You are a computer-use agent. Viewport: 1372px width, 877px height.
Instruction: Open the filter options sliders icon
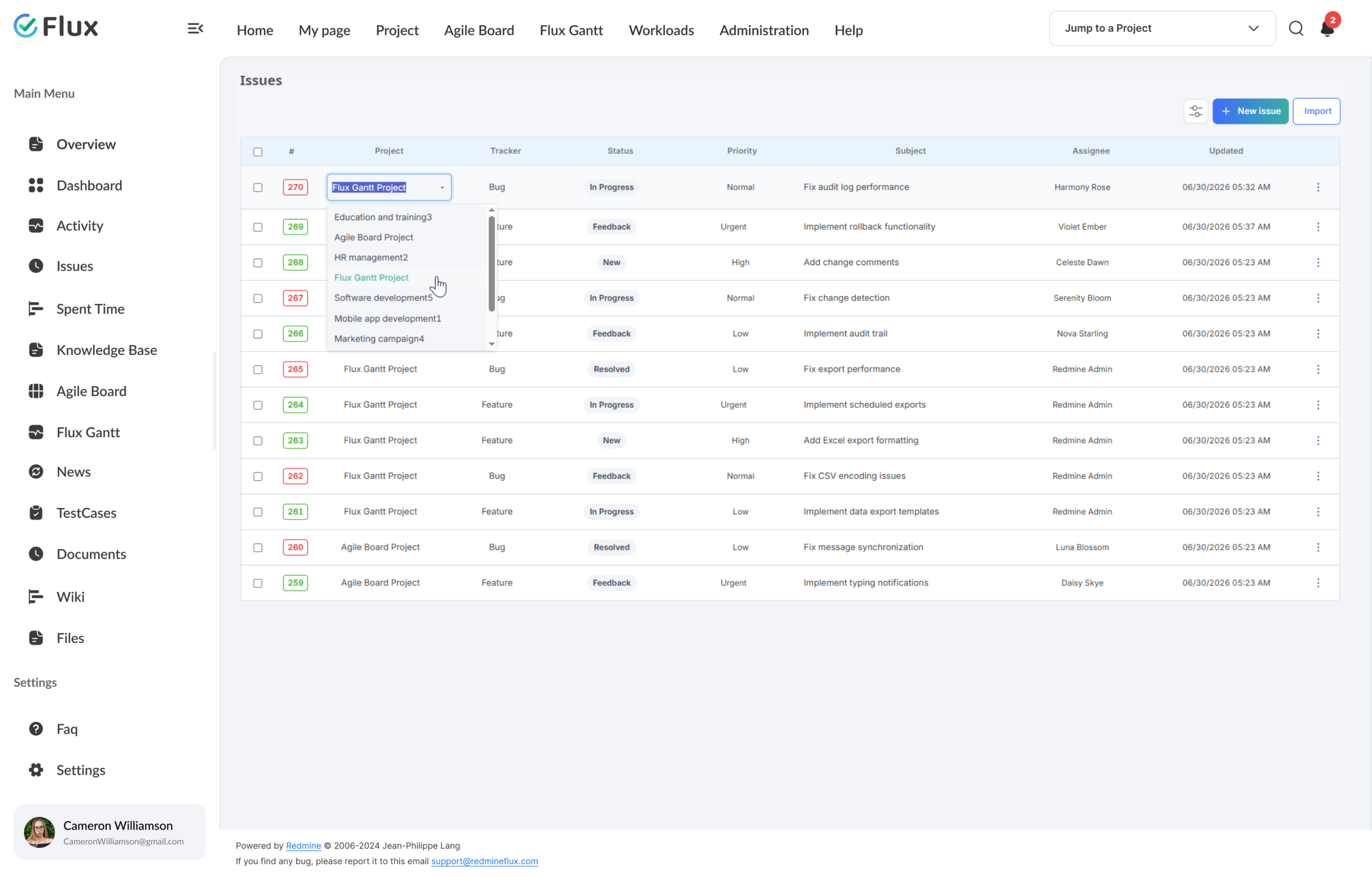coord(1195,111)
